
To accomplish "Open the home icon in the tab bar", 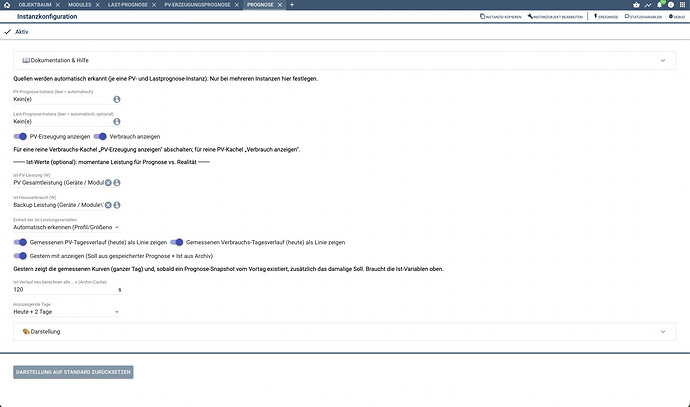I will click(7, 5).
